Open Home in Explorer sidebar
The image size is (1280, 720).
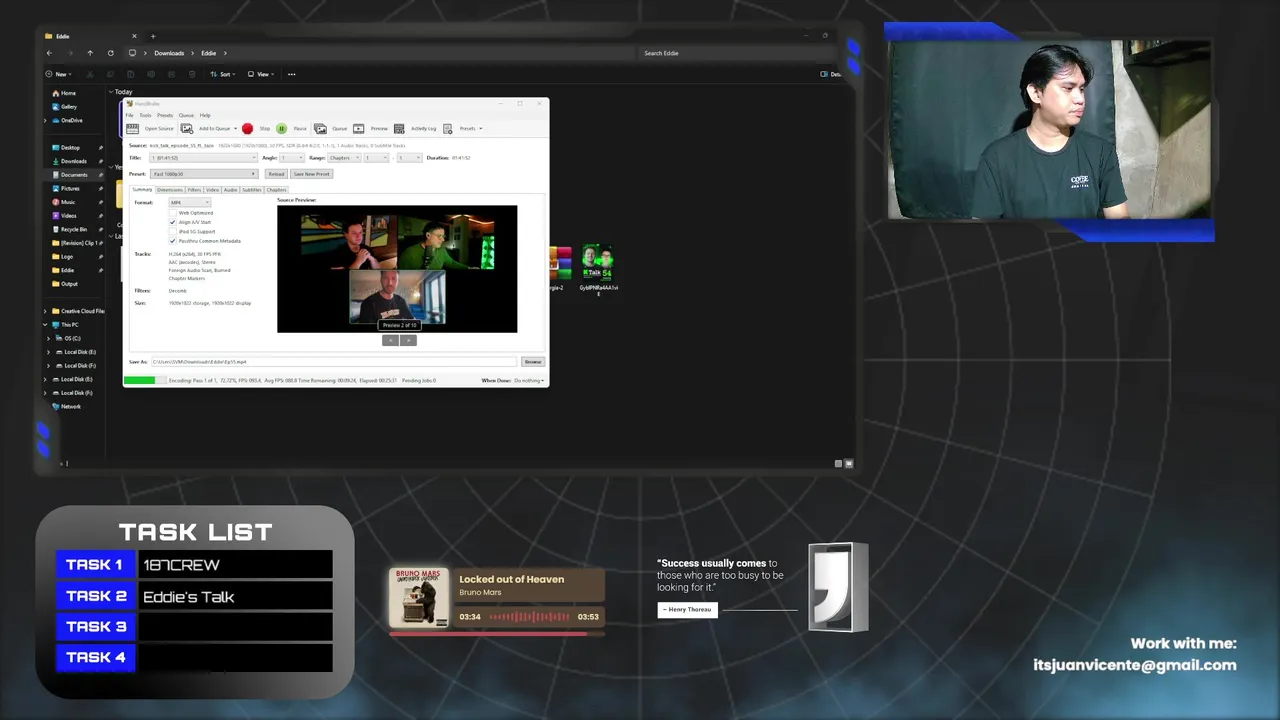point(63,93)
